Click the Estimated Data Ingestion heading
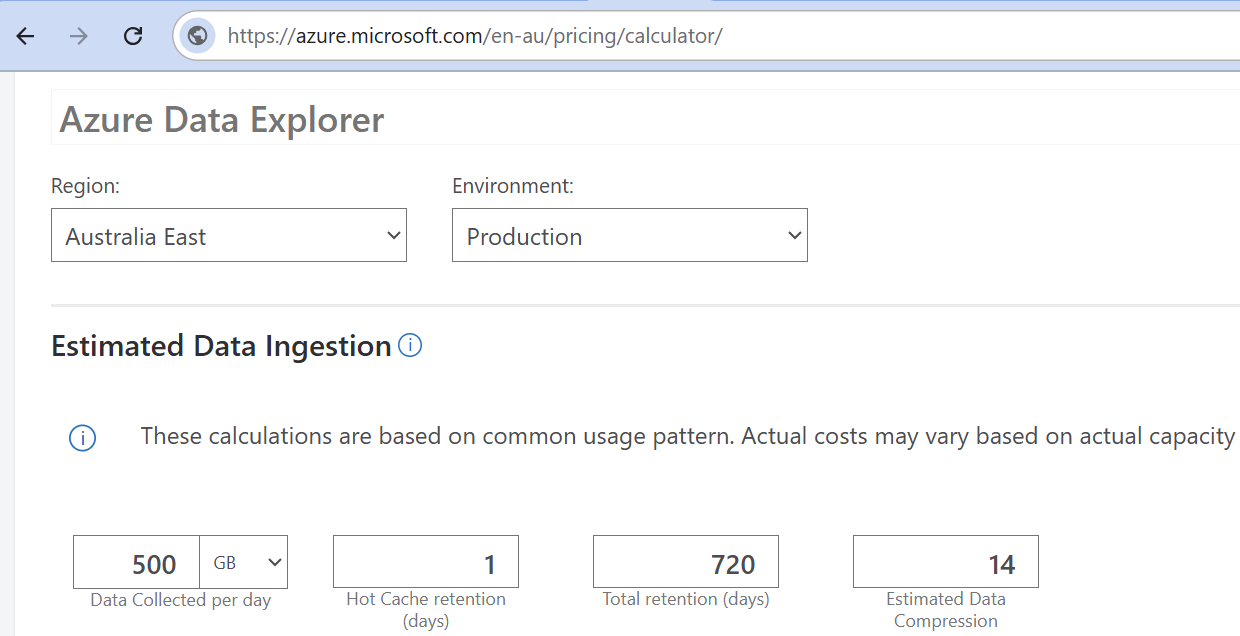The width and height of the screenshot is (1240, 636). [221, 346]
